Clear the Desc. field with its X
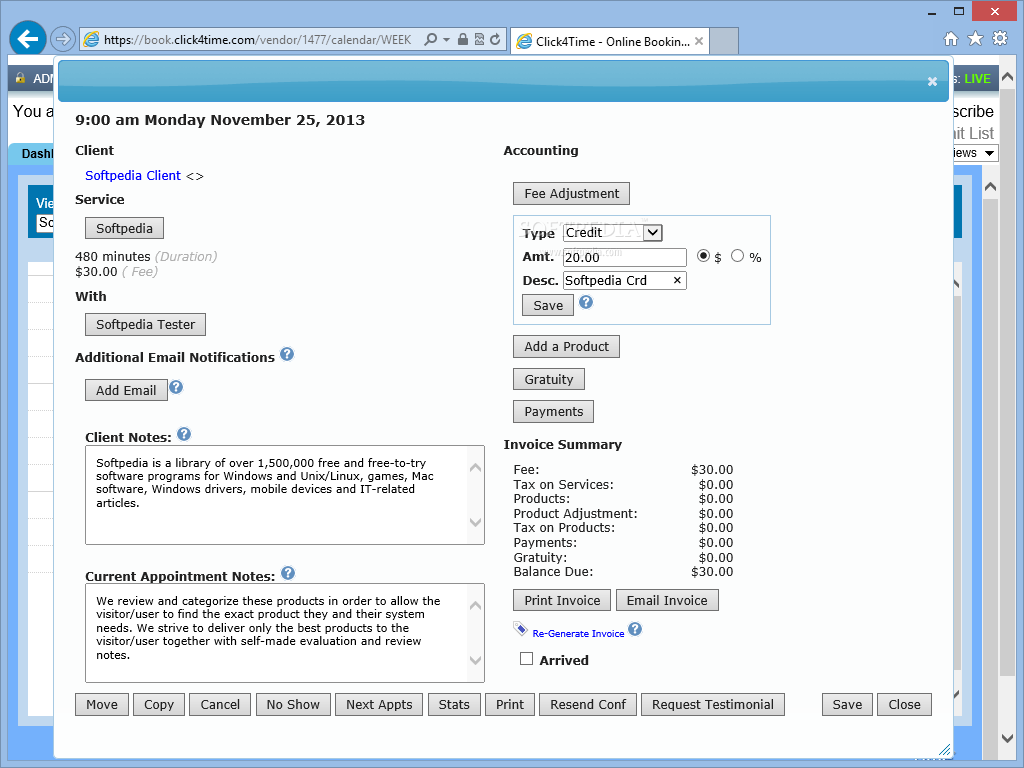 [677, 280]
